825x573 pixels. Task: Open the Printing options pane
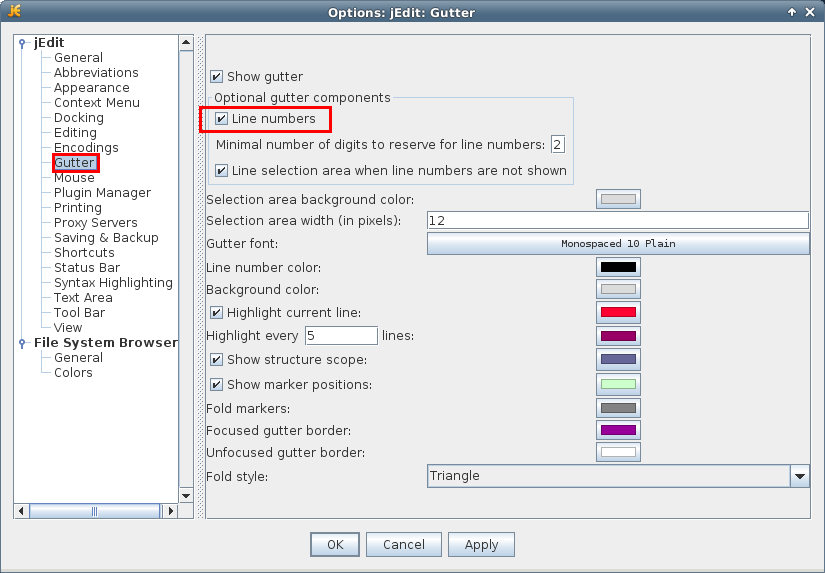78,208
